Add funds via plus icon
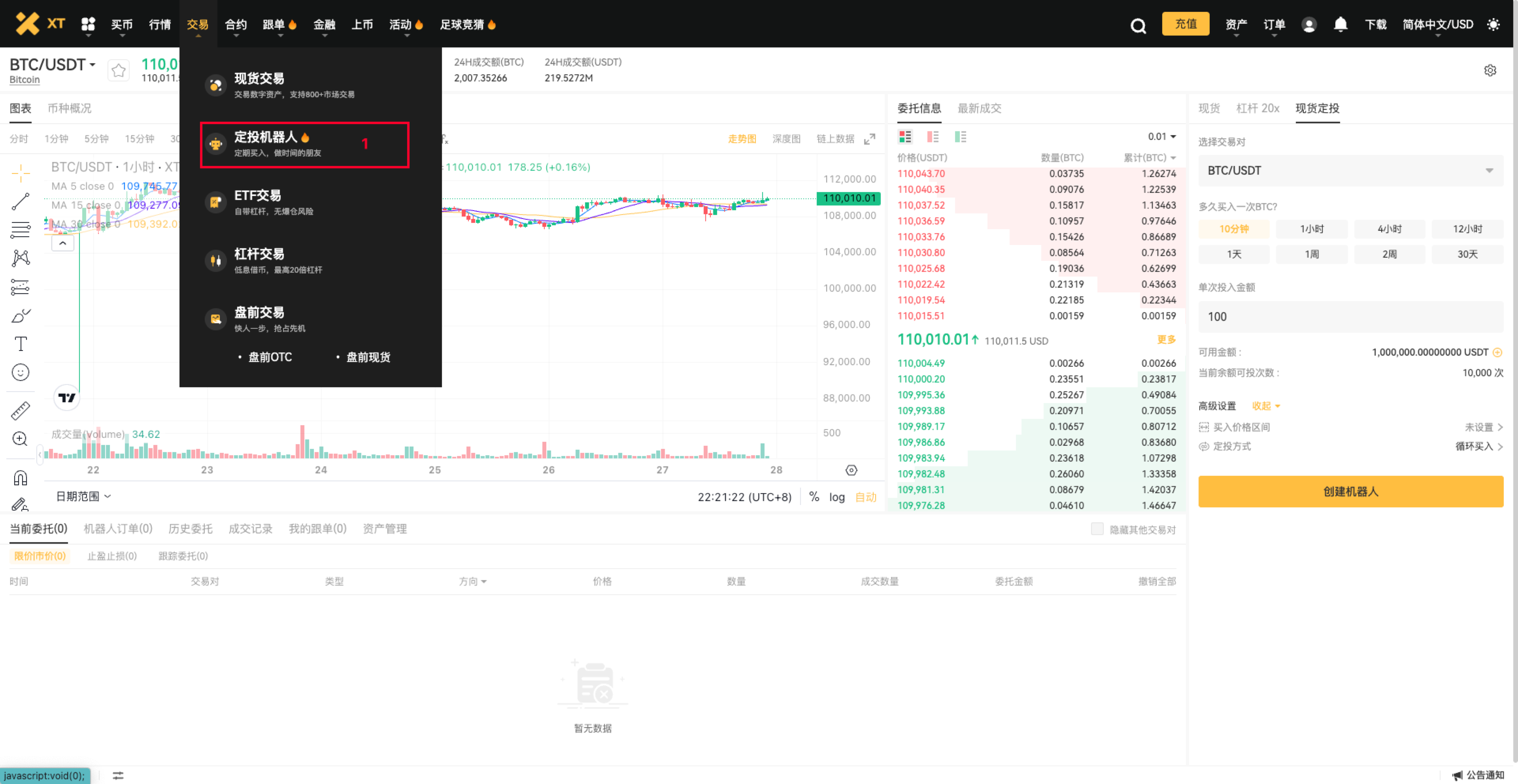 click(1497, 352)
